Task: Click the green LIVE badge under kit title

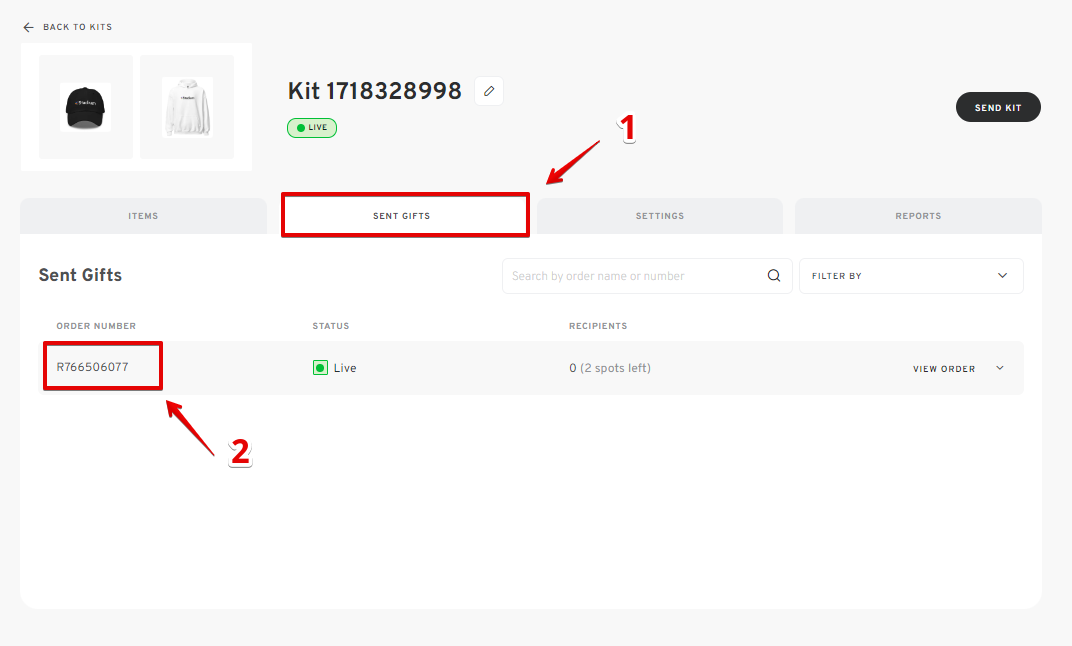Action: 312,128
